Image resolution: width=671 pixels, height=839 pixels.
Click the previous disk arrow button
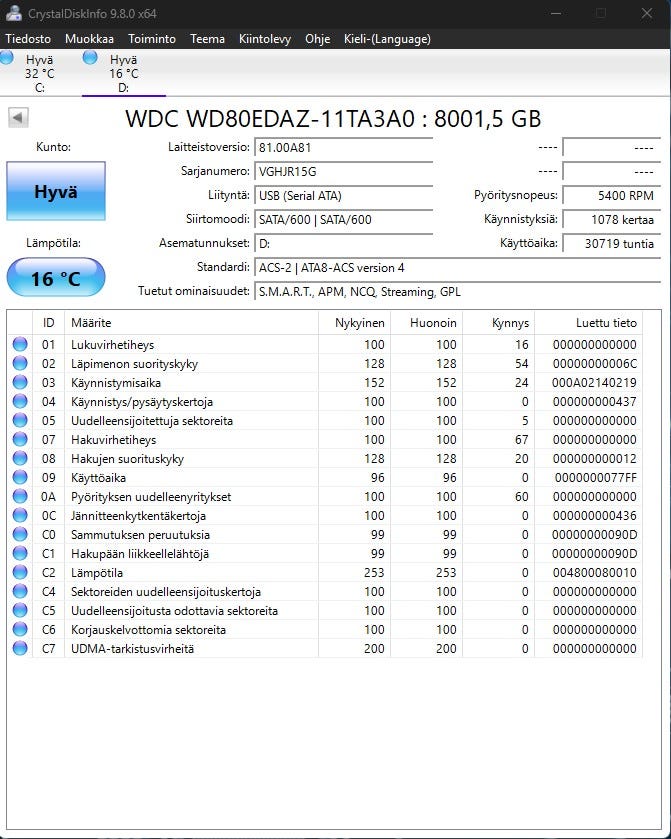tap(18, 118)
